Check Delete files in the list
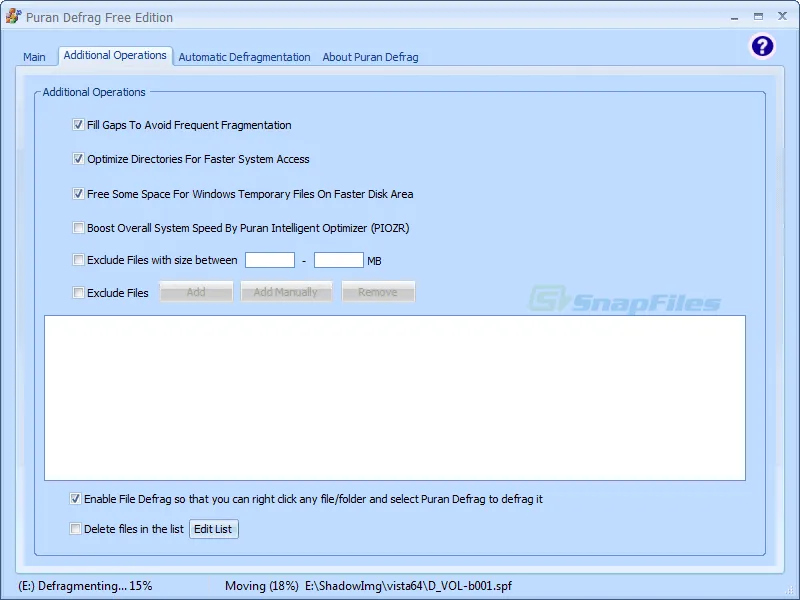This screenshot has width=800, height=600. pyautogui.click(x=75, y=529)
